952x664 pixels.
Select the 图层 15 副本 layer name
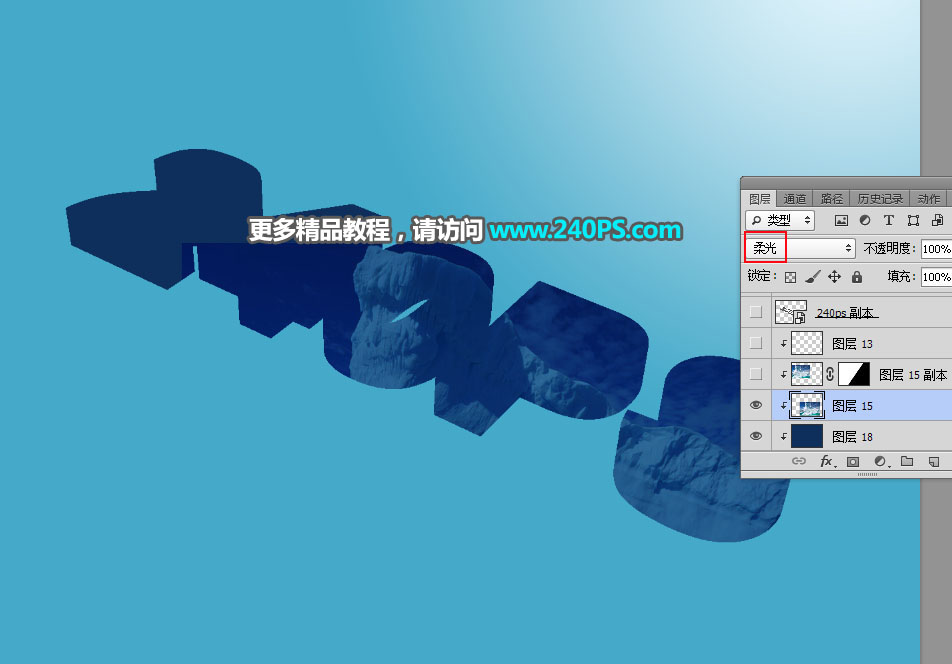[913, 375]
